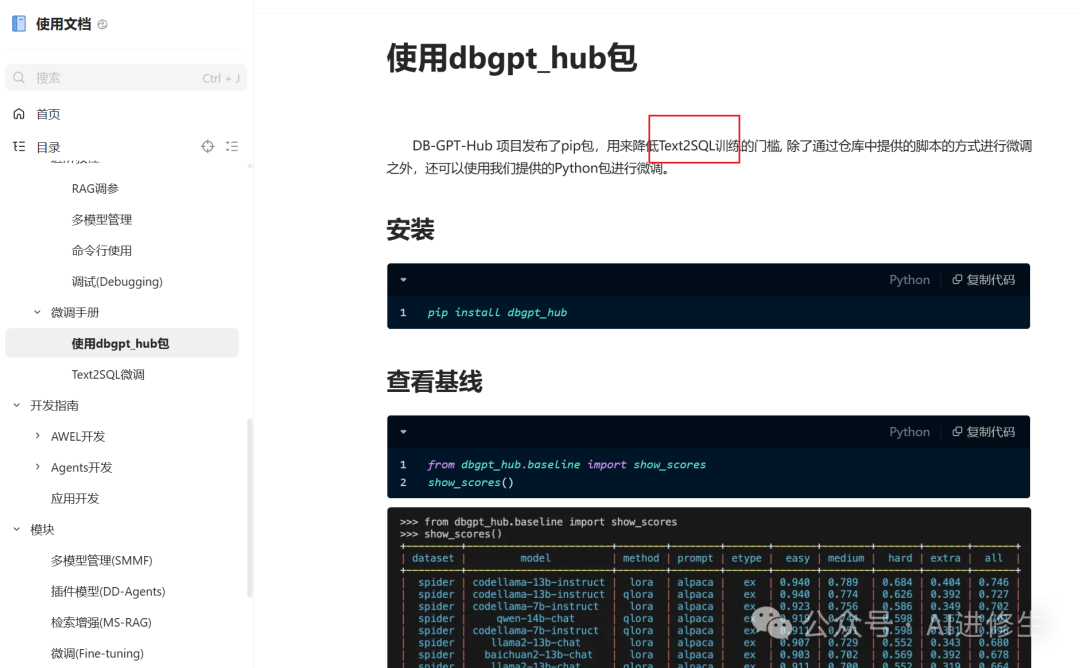
Task: Open the Agents开发 entry
Action: (x=81, y=468)
